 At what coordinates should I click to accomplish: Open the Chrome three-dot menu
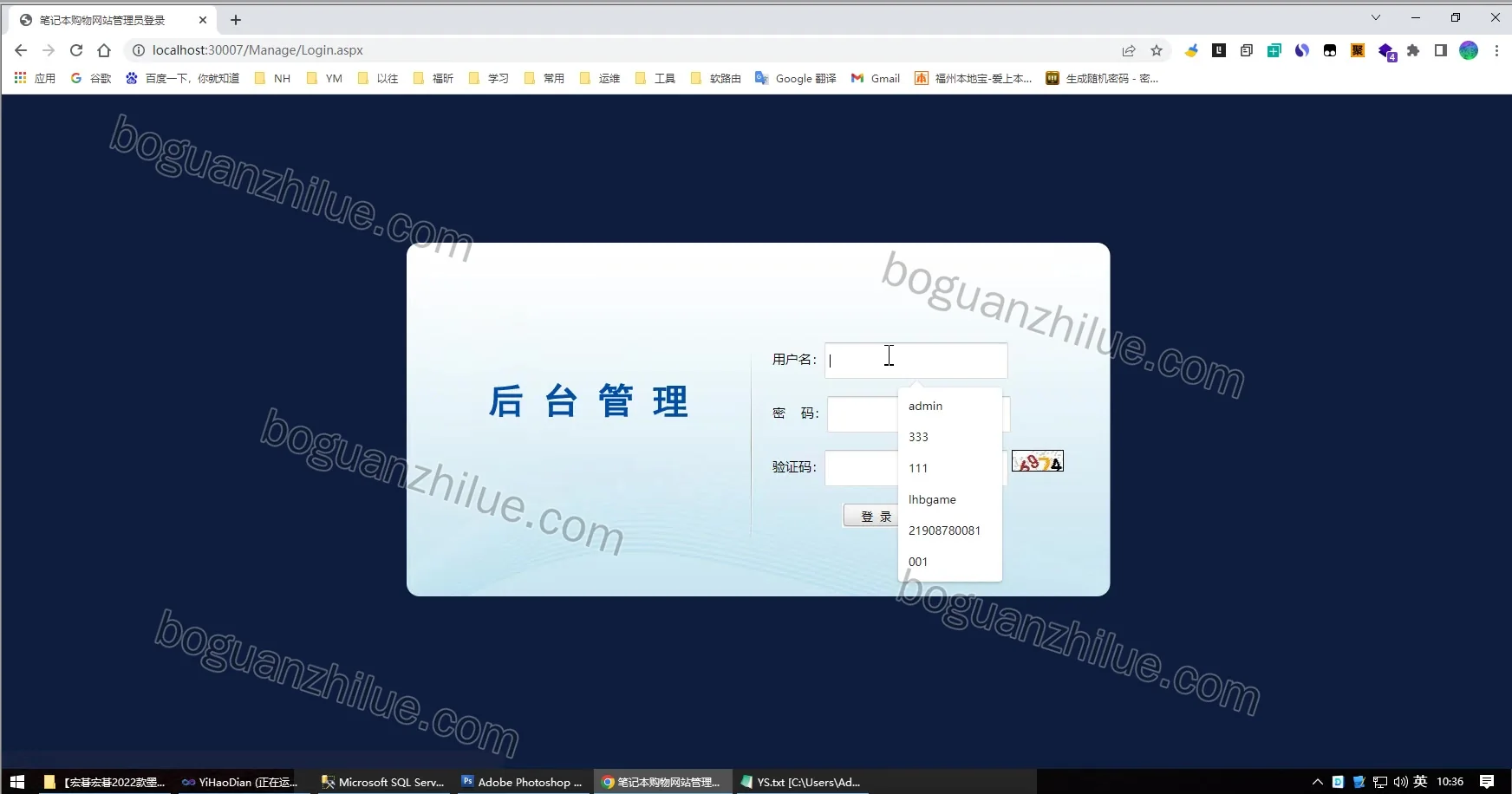click(1496, 50)
